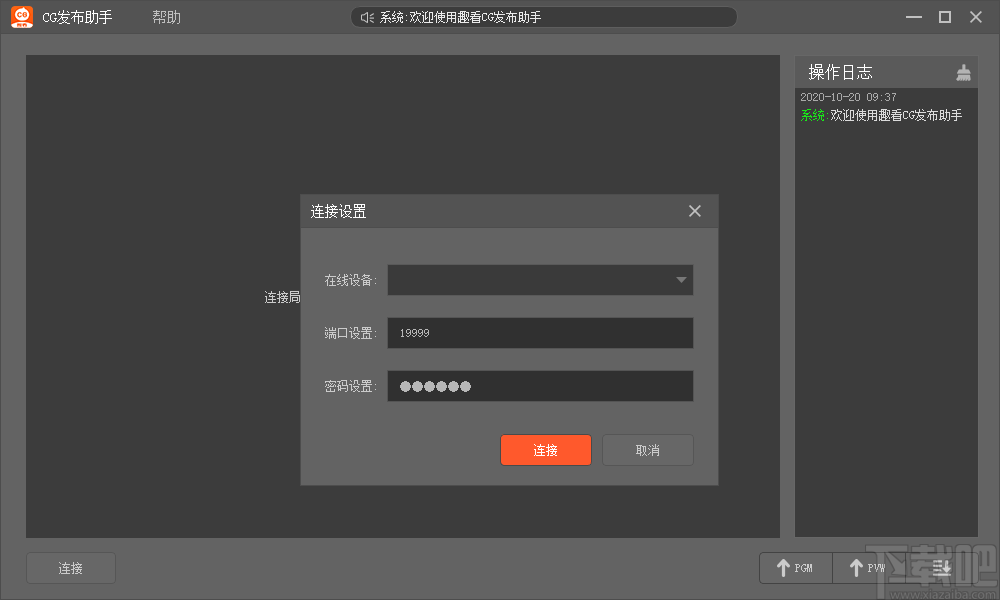
Task: Click the 密码设置 password field
Action: pyautogui.click(x=540, y=385)
